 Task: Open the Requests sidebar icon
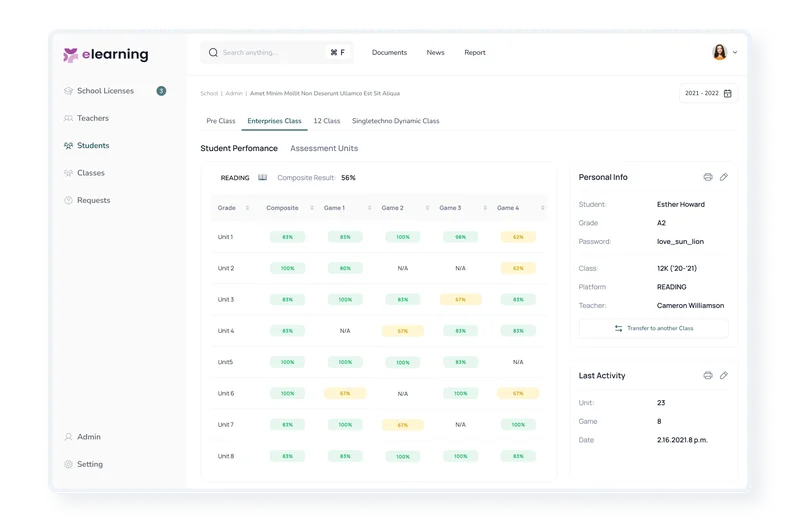(68, 201)
